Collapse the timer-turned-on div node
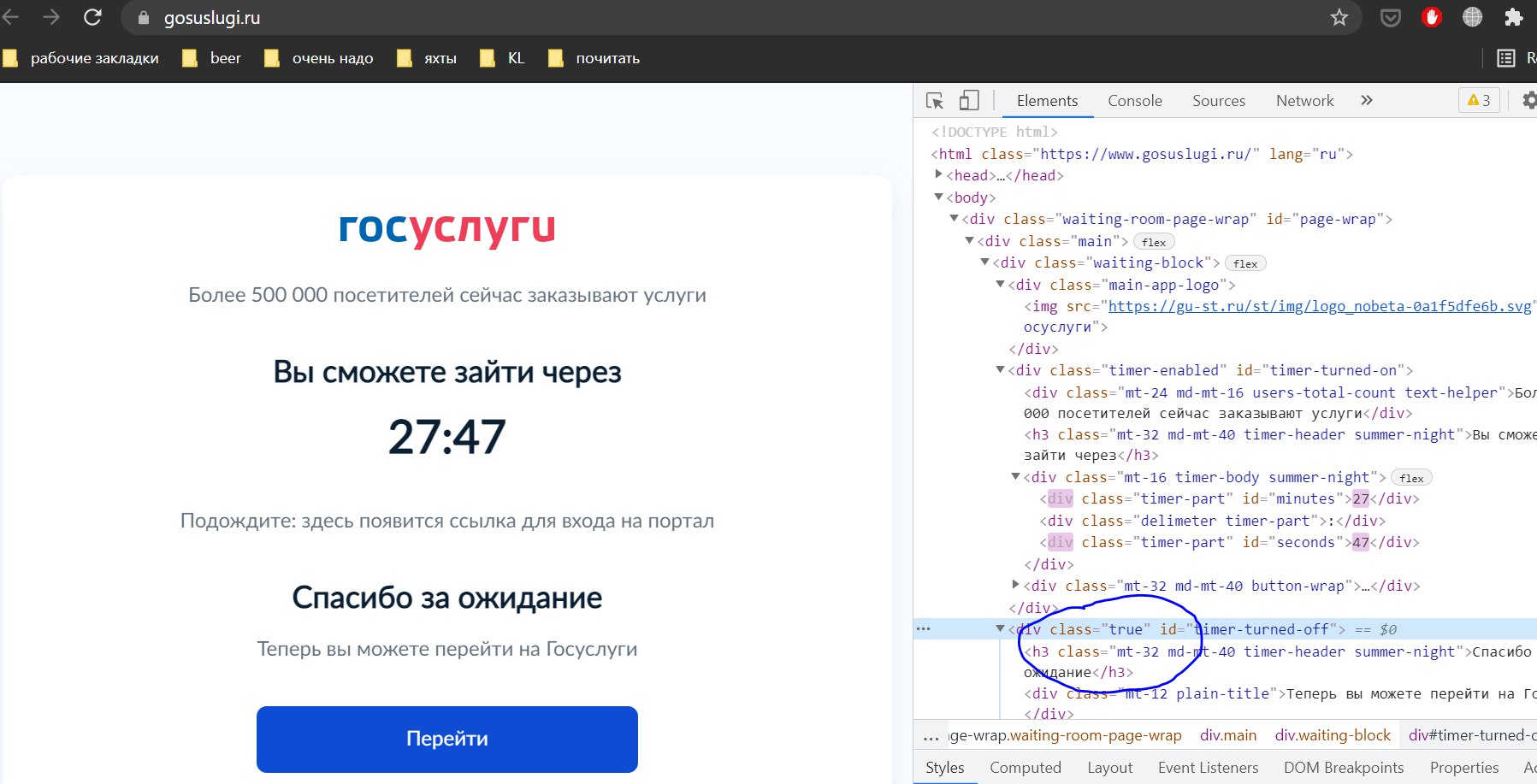Screen dimensions: 1537x784 point(1001,369)
